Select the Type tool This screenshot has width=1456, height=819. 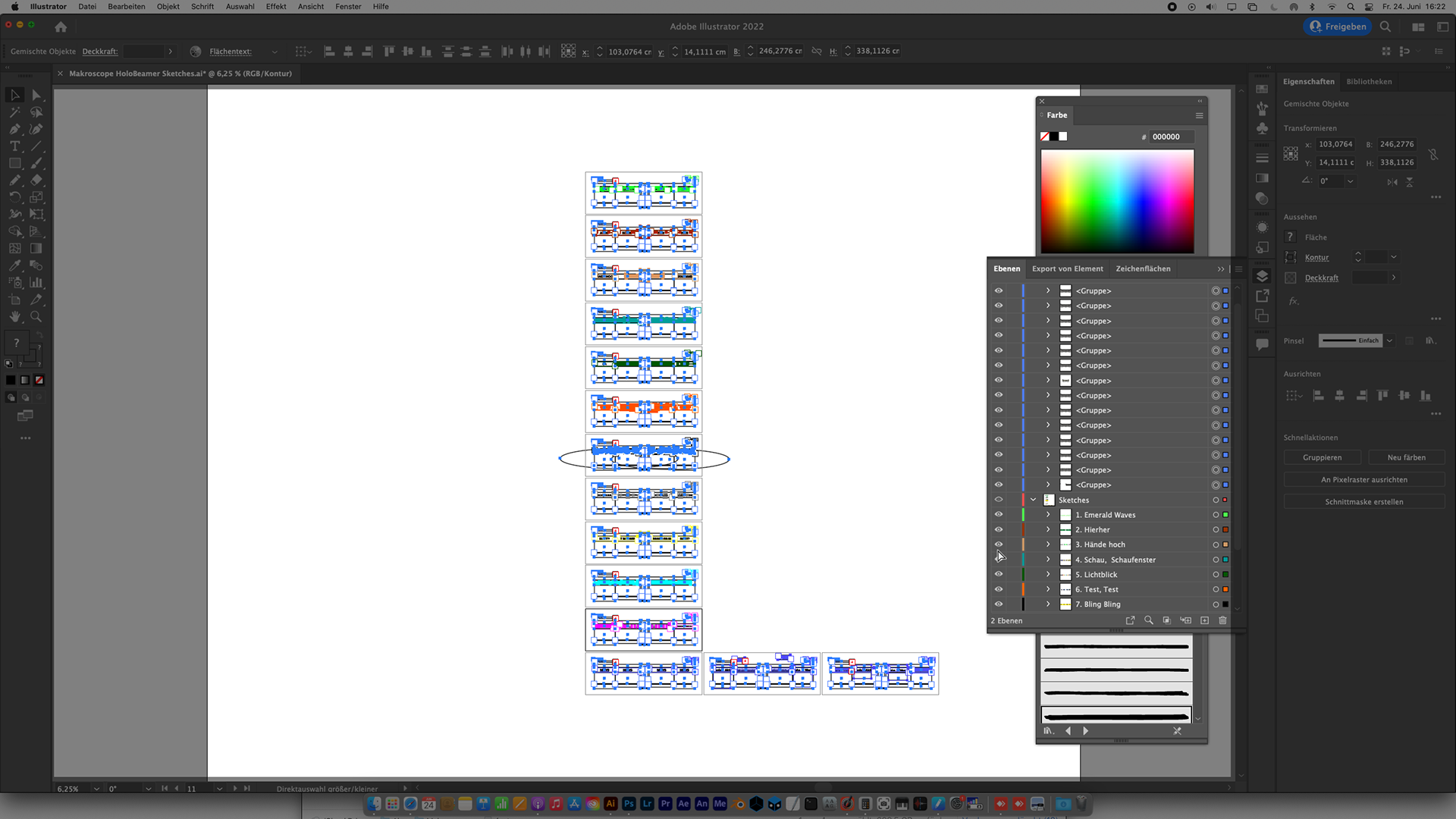click(x=14, y=146)
